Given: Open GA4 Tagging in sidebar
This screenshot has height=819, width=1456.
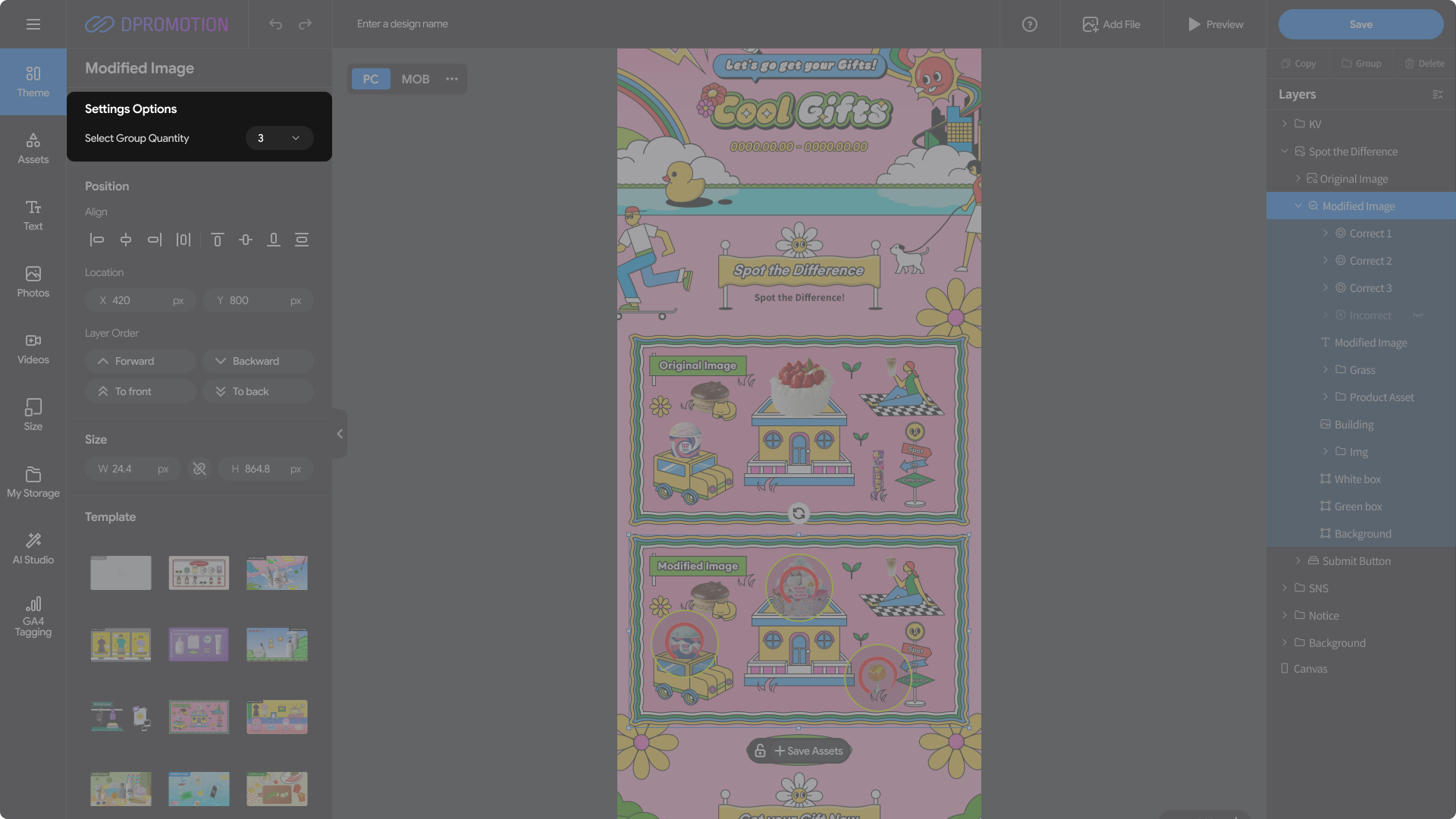Looking at the screenshot, I should click(x=33, y=616).
